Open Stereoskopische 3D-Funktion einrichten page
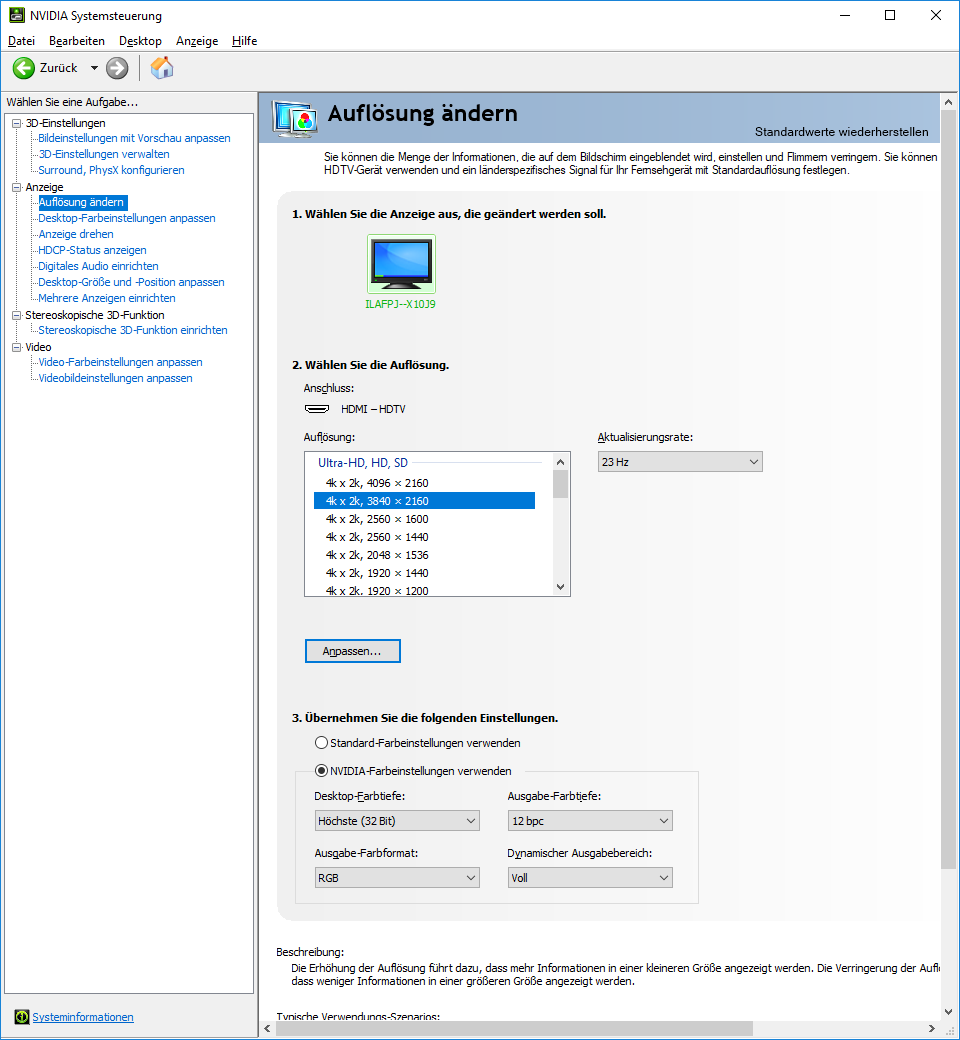Screen dimensions: 960x1040 coord(133,330)
